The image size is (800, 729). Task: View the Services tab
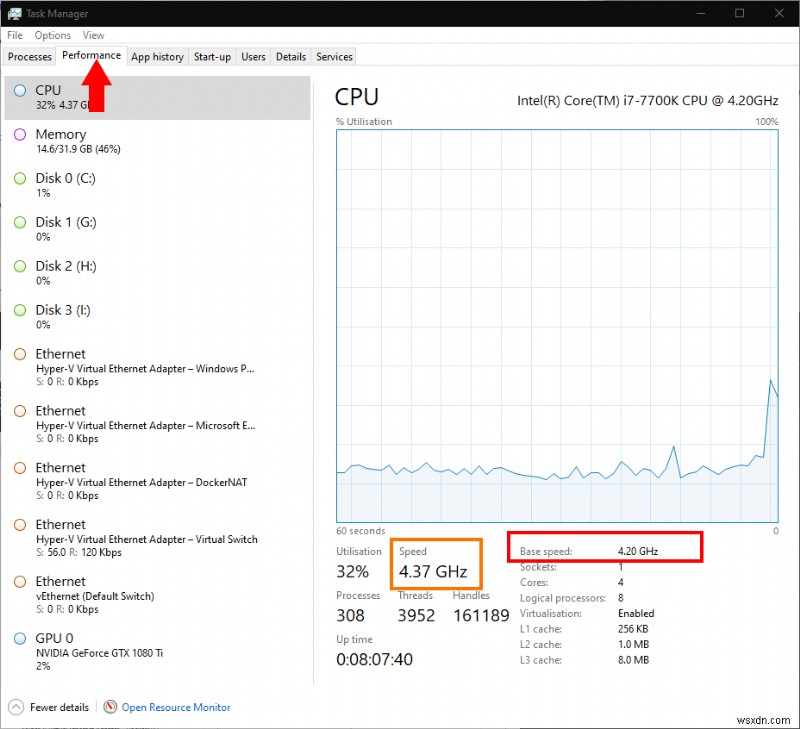click(x=333, y=57)
